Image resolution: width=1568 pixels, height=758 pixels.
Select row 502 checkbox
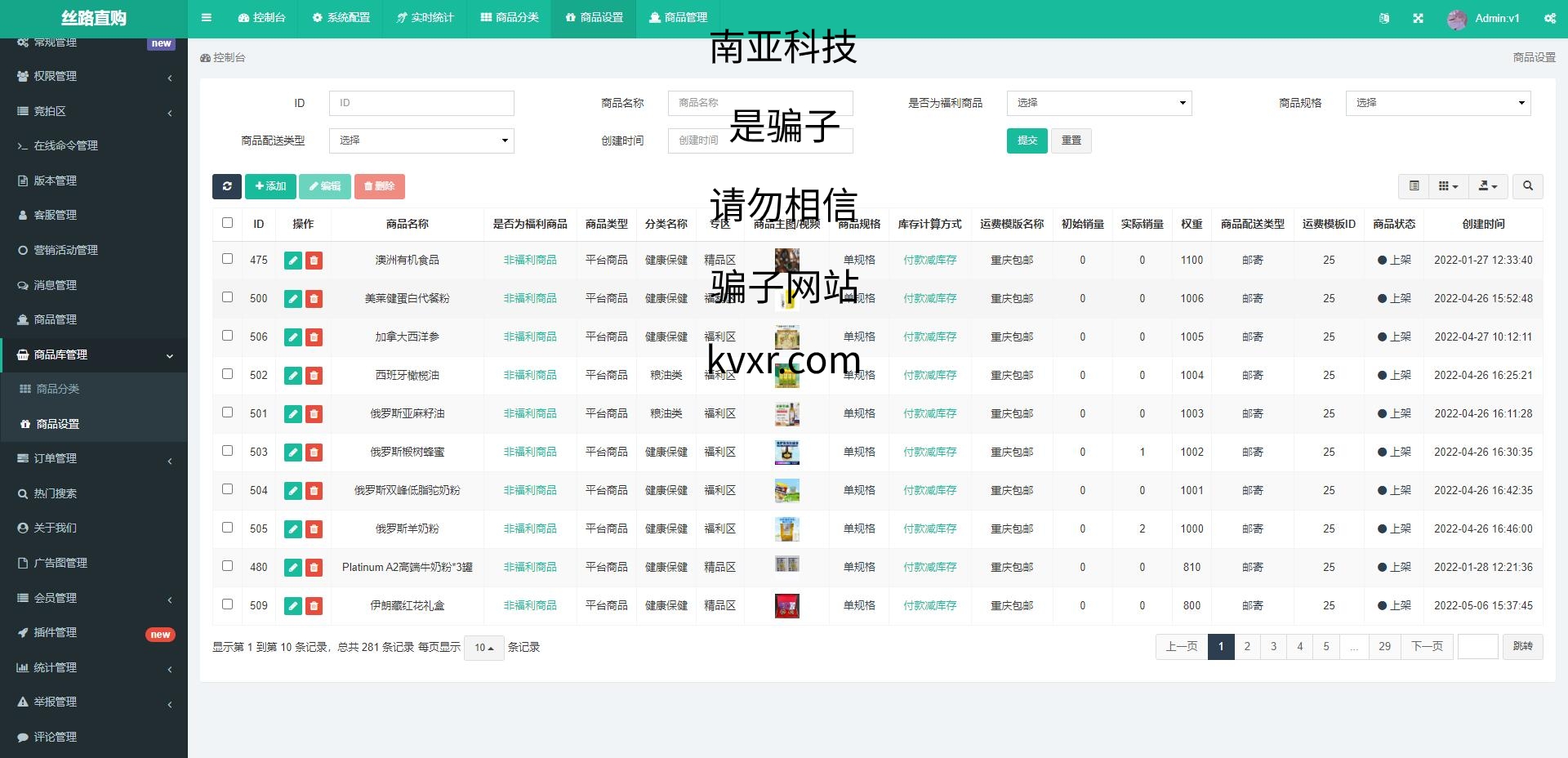[x=227, y=373]
